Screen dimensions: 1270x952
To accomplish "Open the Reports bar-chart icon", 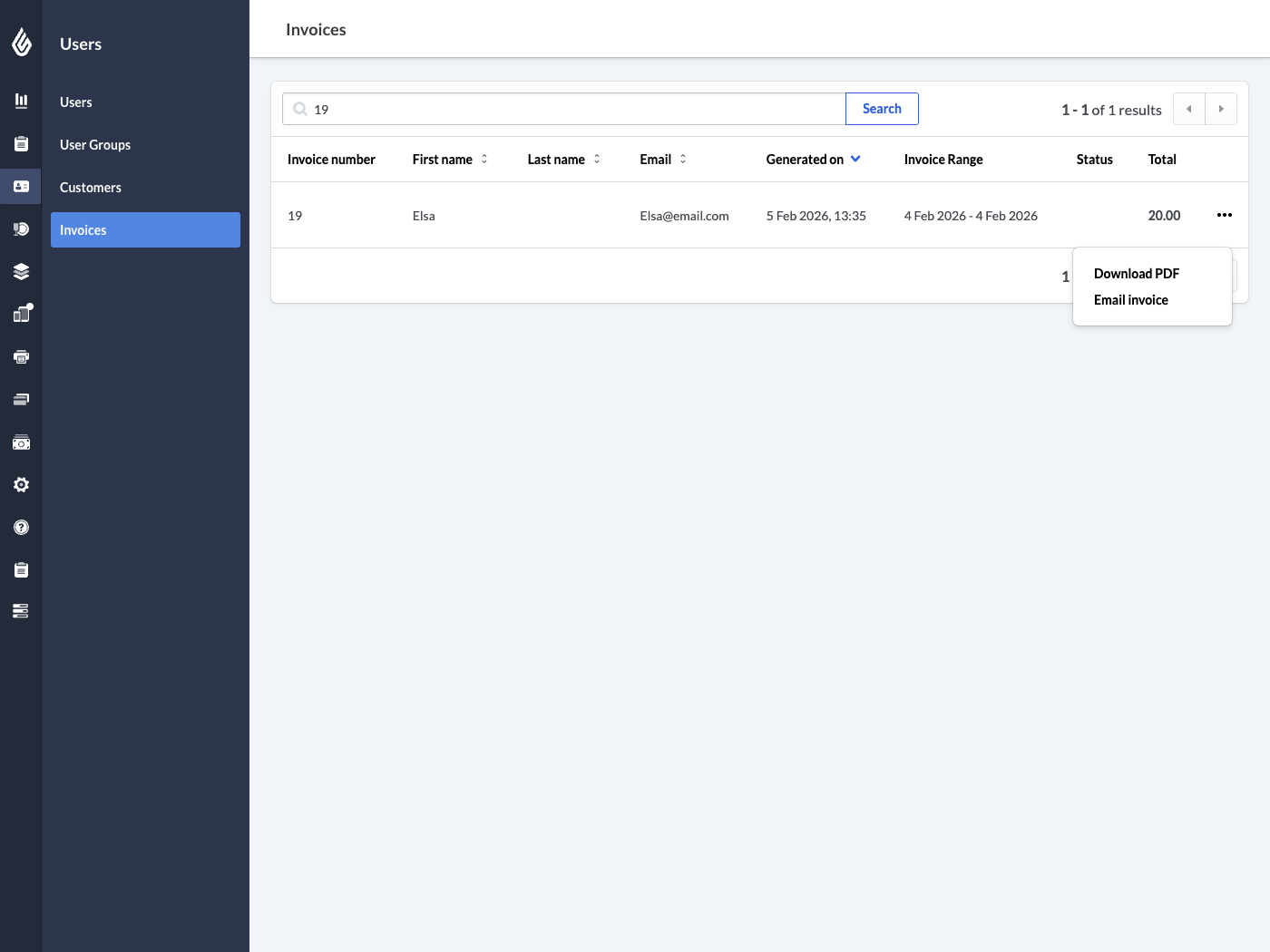I will click(21, 101).
